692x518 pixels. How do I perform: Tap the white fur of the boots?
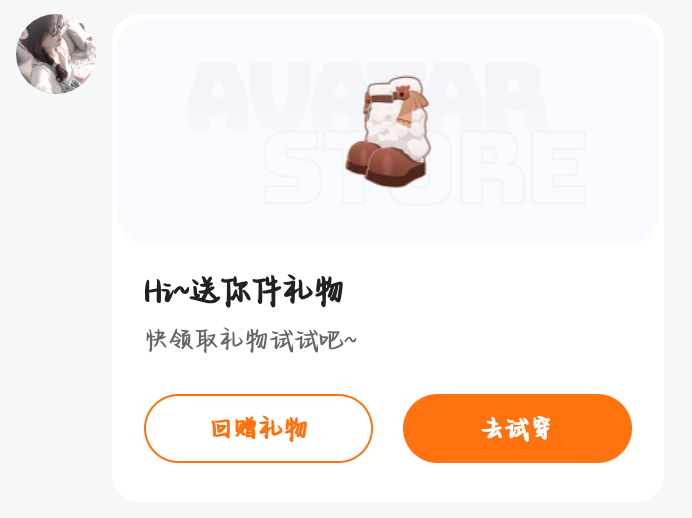395,128
